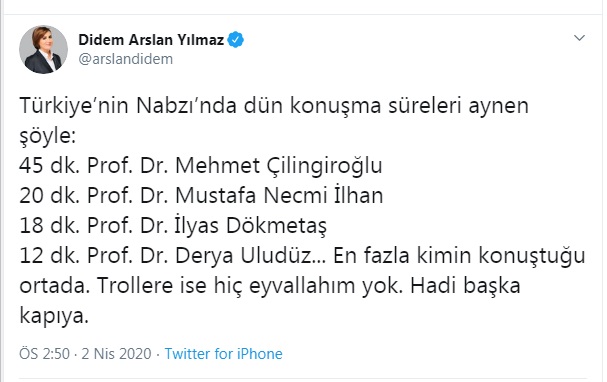The height and width of the screenshot is (382, 607).
Task: Expand the tweet options chevron
Action: click(579, 38)
